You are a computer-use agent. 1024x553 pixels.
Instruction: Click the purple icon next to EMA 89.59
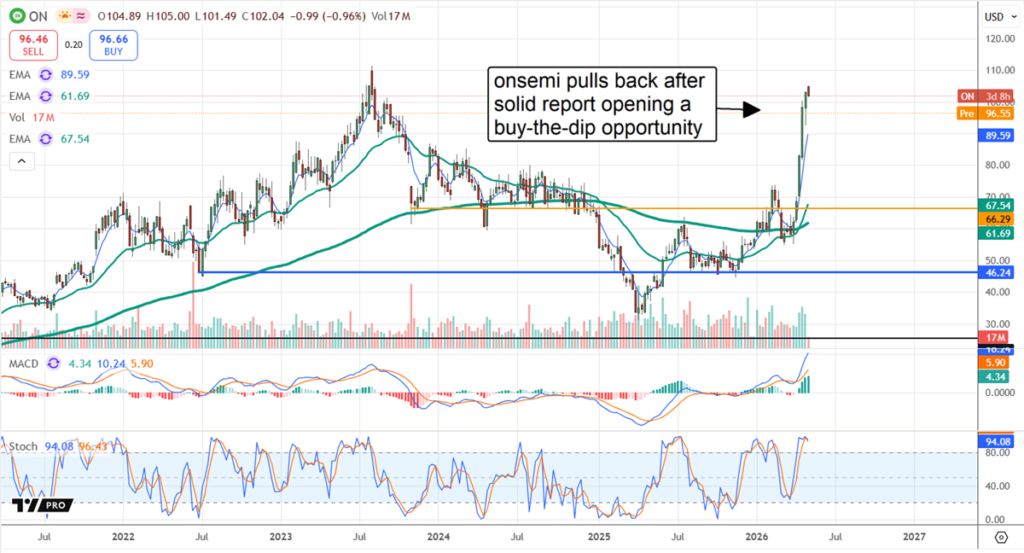point(46,74)
